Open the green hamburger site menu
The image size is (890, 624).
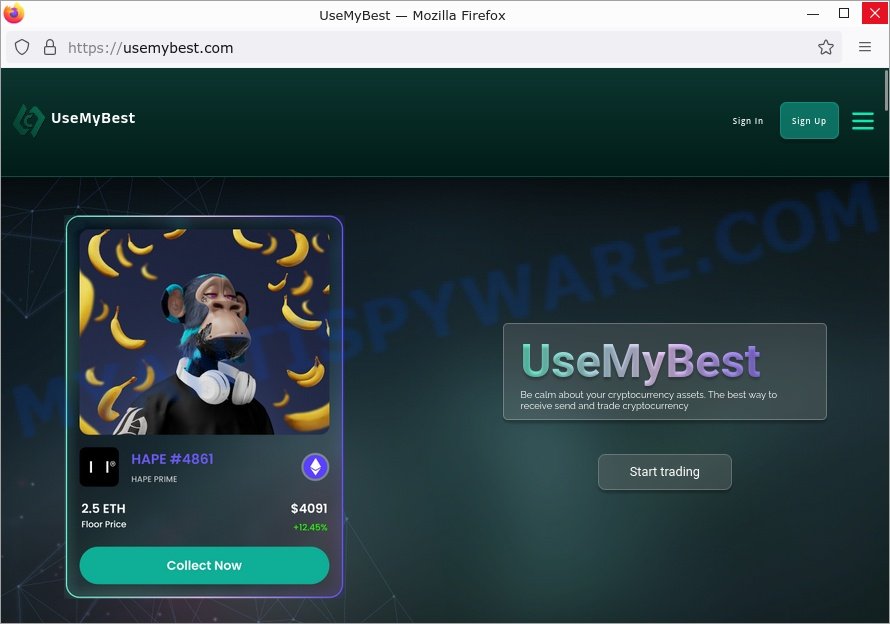[863, 120]
